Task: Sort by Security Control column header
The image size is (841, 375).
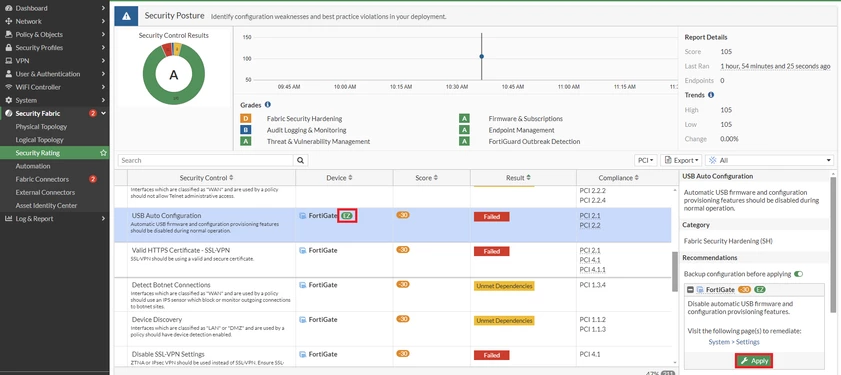Action: (x=207, y=178)
